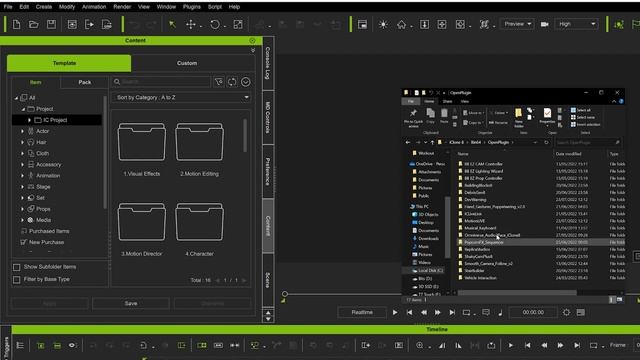Switch to the Custom tab

[x=187, y=63]
